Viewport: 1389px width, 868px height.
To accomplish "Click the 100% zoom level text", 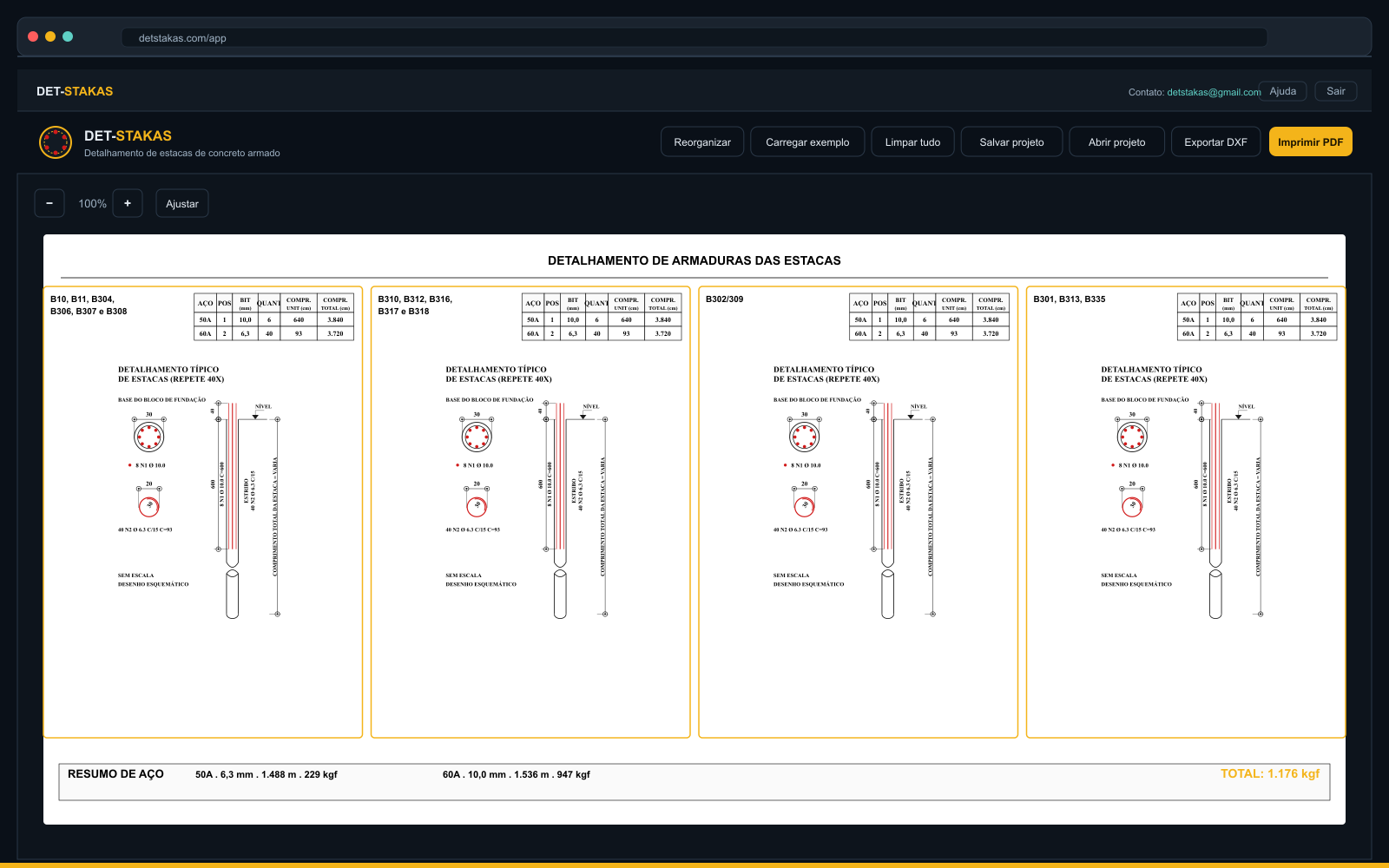I will [93, 203].
